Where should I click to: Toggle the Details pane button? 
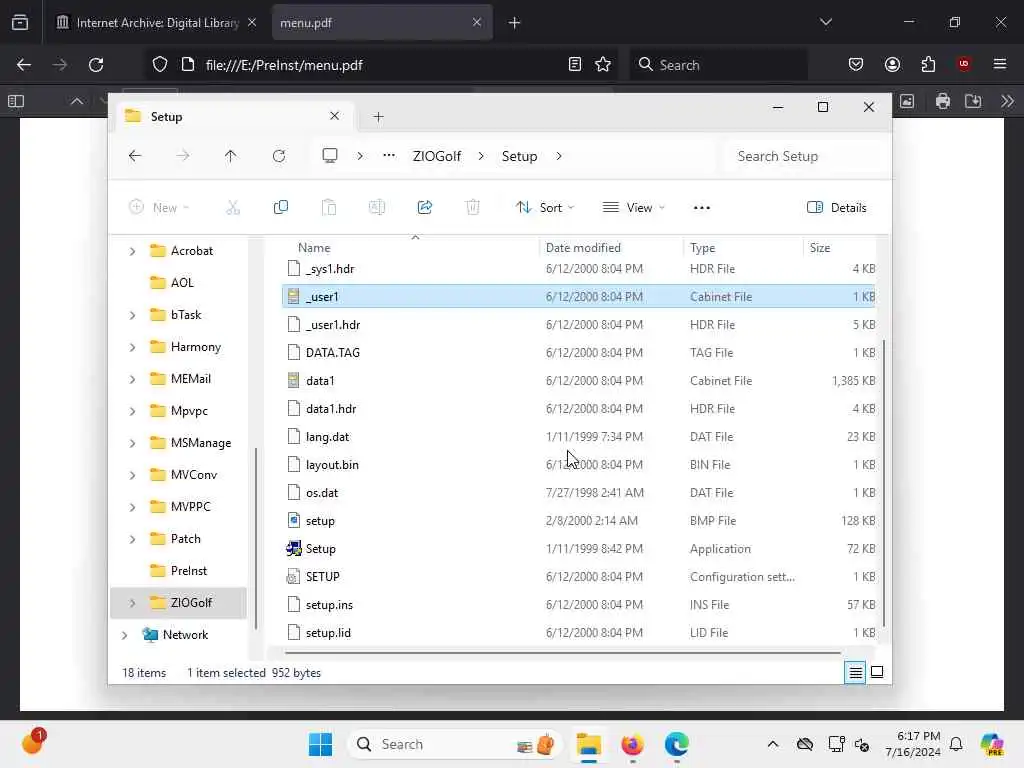(837, 208)
